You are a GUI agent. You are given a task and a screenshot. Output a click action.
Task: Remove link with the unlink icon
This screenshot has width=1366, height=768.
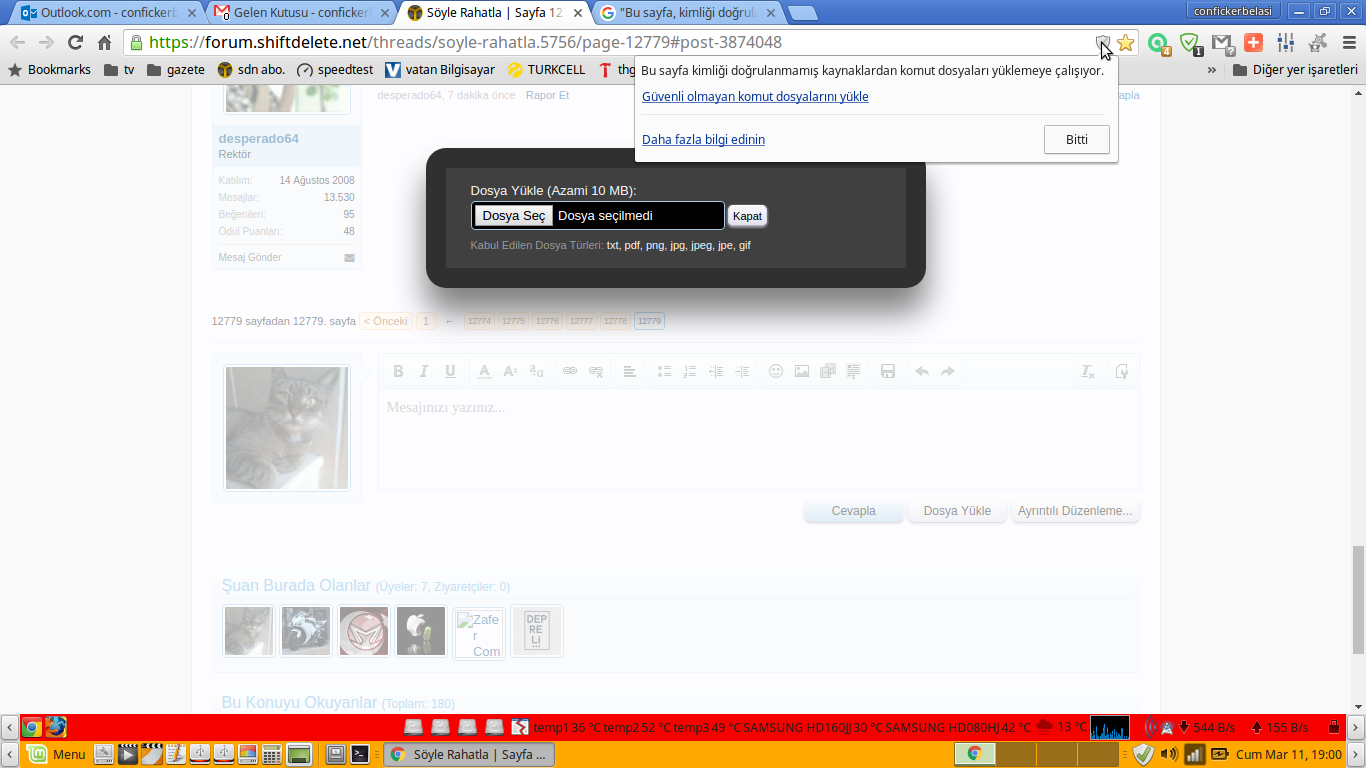(596, 371)
